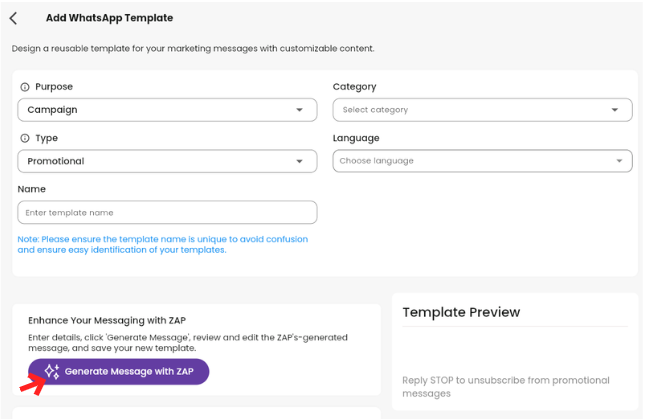Click the Name label above the template field
Screen dimensions: 646x419
point(32,189)
